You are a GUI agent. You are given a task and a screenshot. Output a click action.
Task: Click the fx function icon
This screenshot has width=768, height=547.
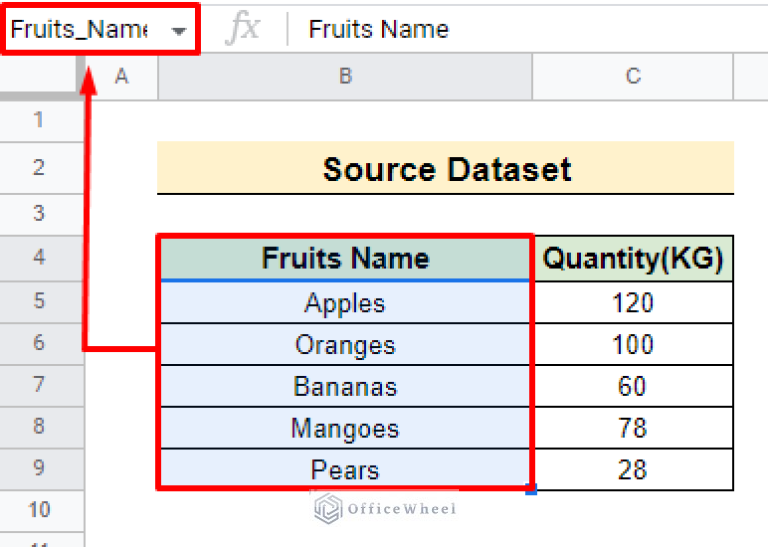241,30
